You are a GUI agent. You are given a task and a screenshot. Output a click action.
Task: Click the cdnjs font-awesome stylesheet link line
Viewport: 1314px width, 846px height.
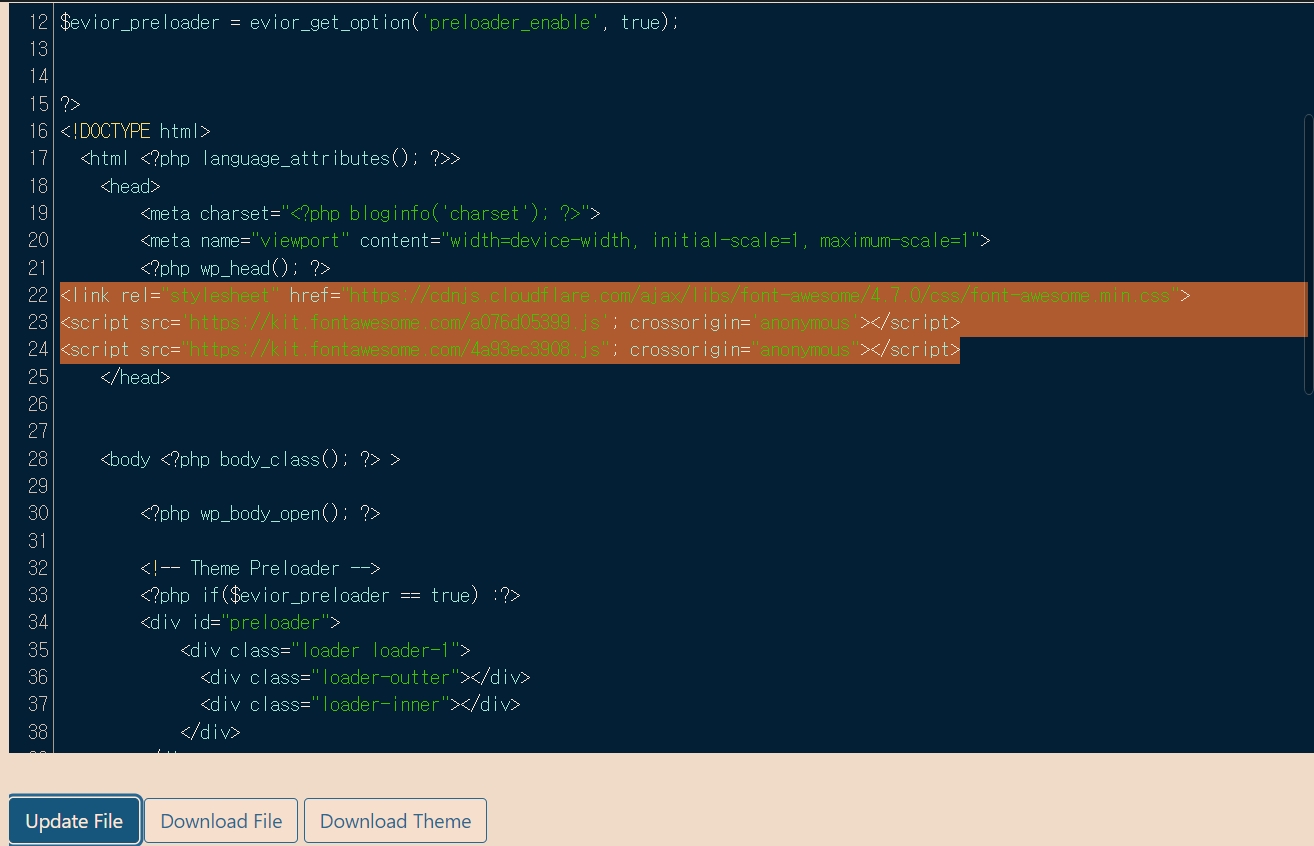[x=625, y=295]
